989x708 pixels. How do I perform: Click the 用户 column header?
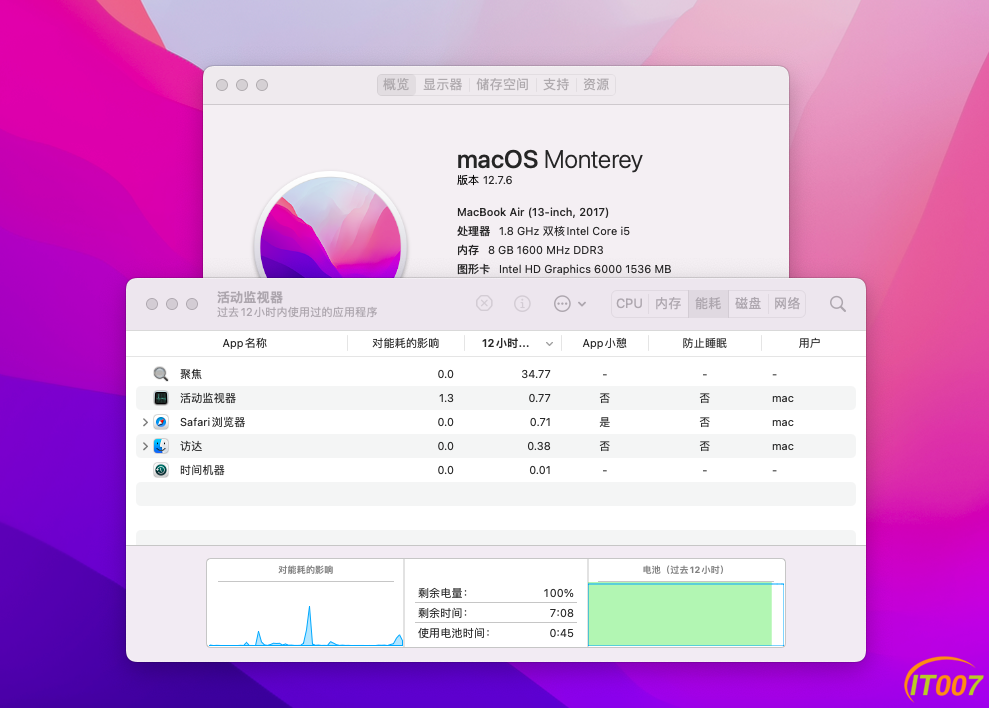coord(809,343)
